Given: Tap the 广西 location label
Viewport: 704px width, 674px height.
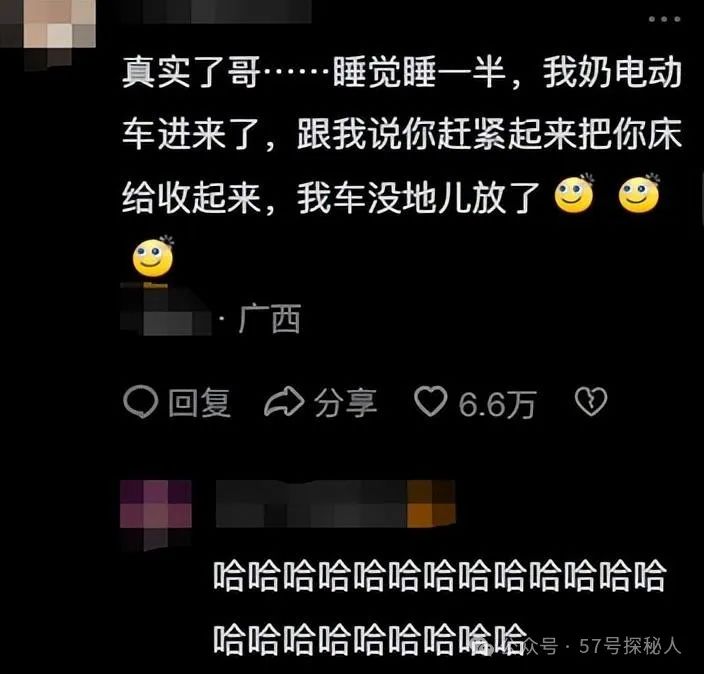Looking at the screenshot, I should pyautogui.click(x=269, y=318).
